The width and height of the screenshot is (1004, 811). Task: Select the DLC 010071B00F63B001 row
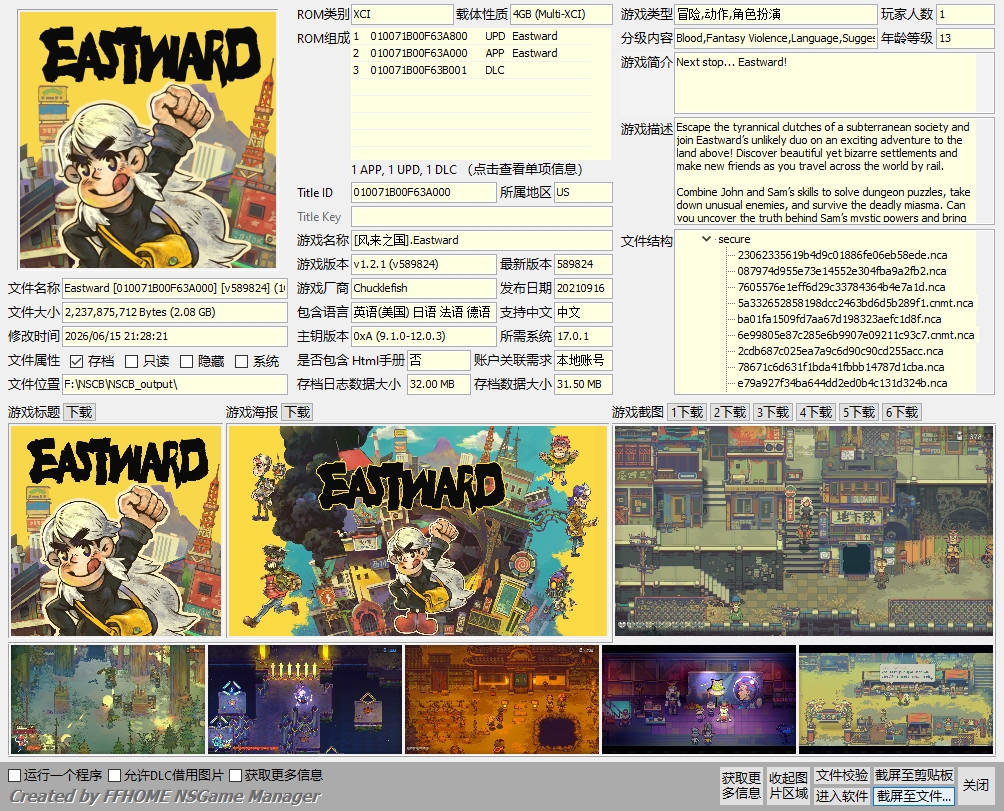(x=471, y=70)
